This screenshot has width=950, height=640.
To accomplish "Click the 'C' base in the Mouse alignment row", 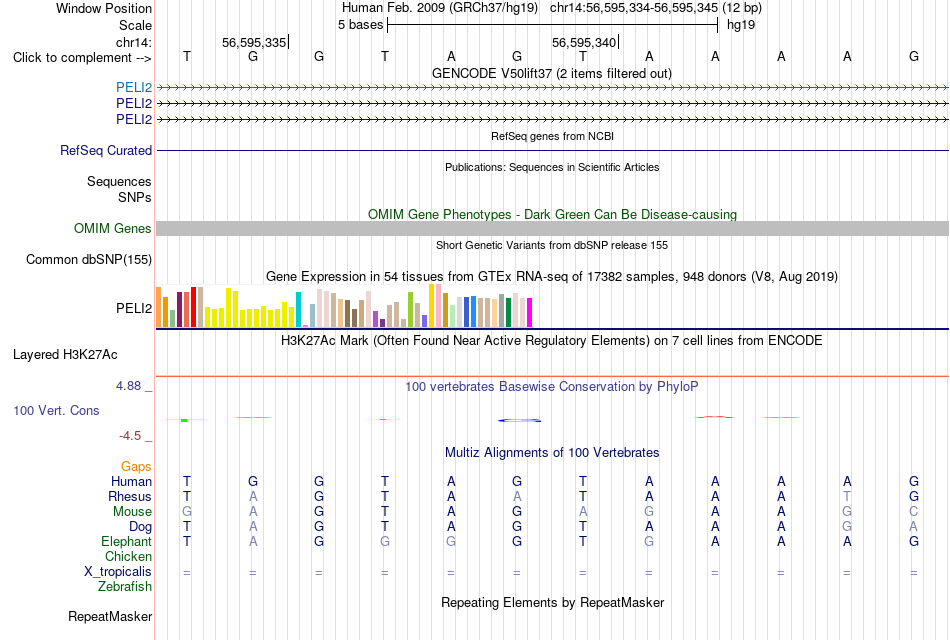I will pyautogui.click(x=914, y=512).
